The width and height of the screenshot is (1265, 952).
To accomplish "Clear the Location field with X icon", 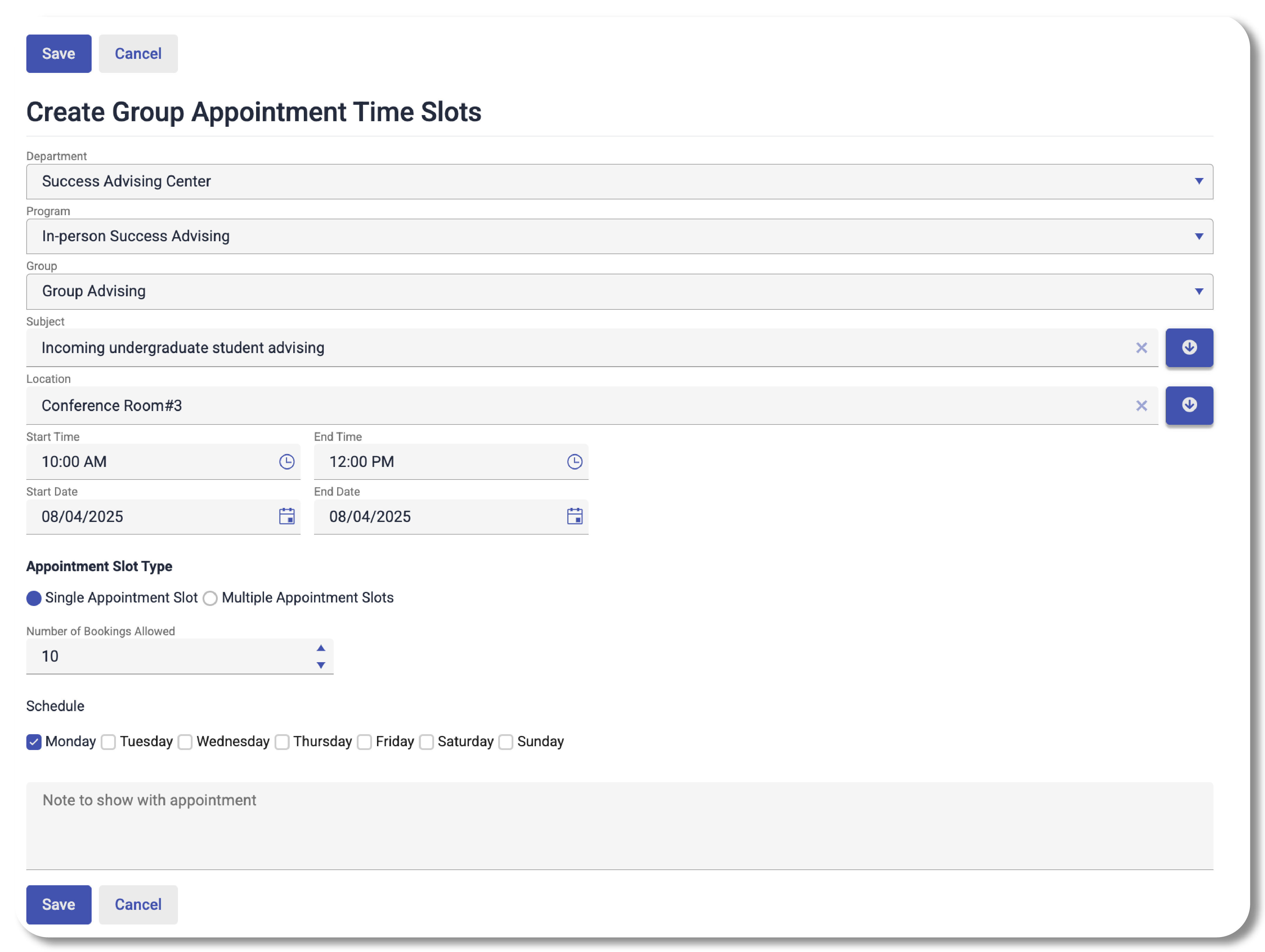I will coord(1141,406).
